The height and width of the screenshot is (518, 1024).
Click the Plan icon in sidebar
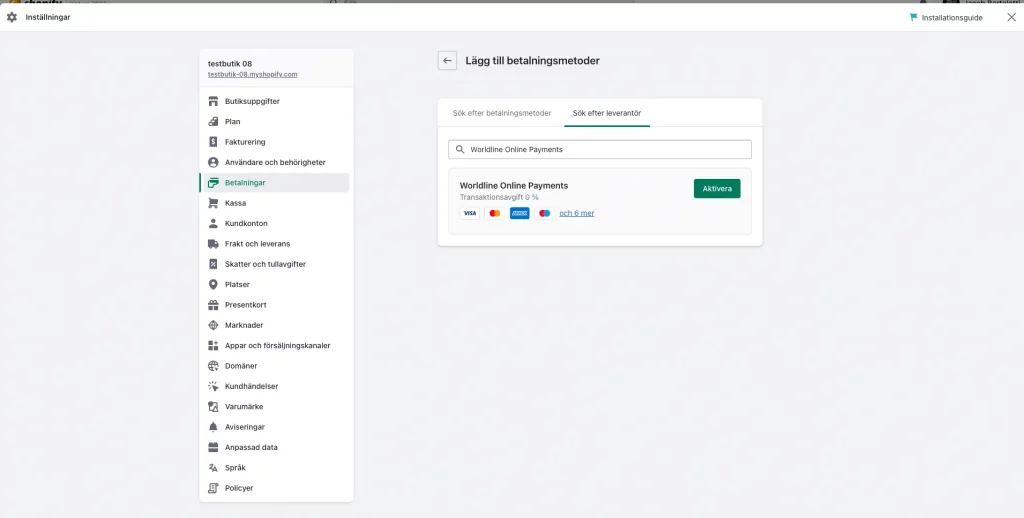[213, 121]
